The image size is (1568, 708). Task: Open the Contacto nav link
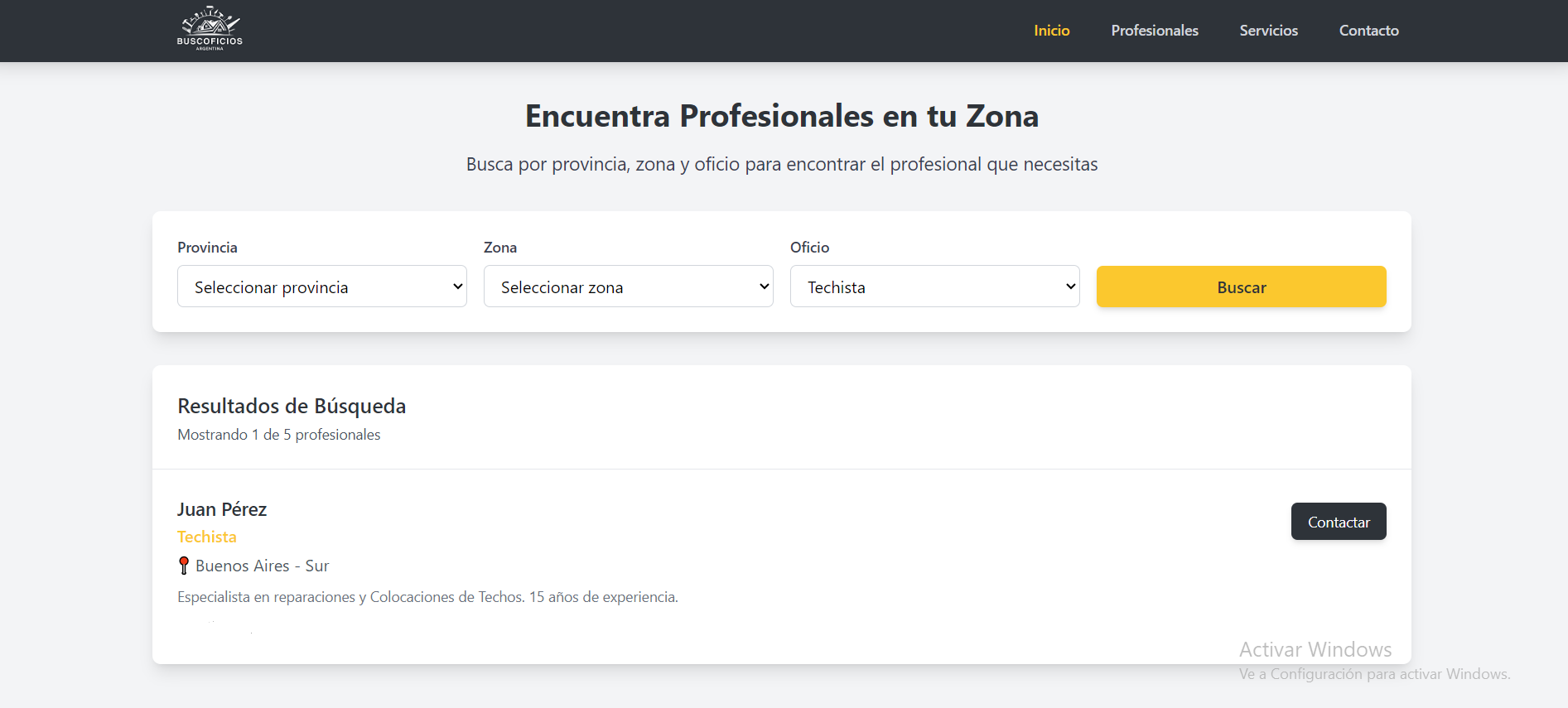[1368, 31]
